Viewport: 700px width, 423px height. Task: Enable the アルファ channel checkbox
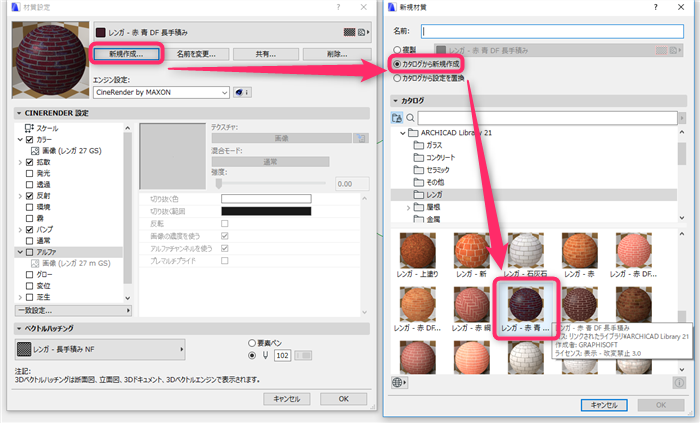click(29, 252)
